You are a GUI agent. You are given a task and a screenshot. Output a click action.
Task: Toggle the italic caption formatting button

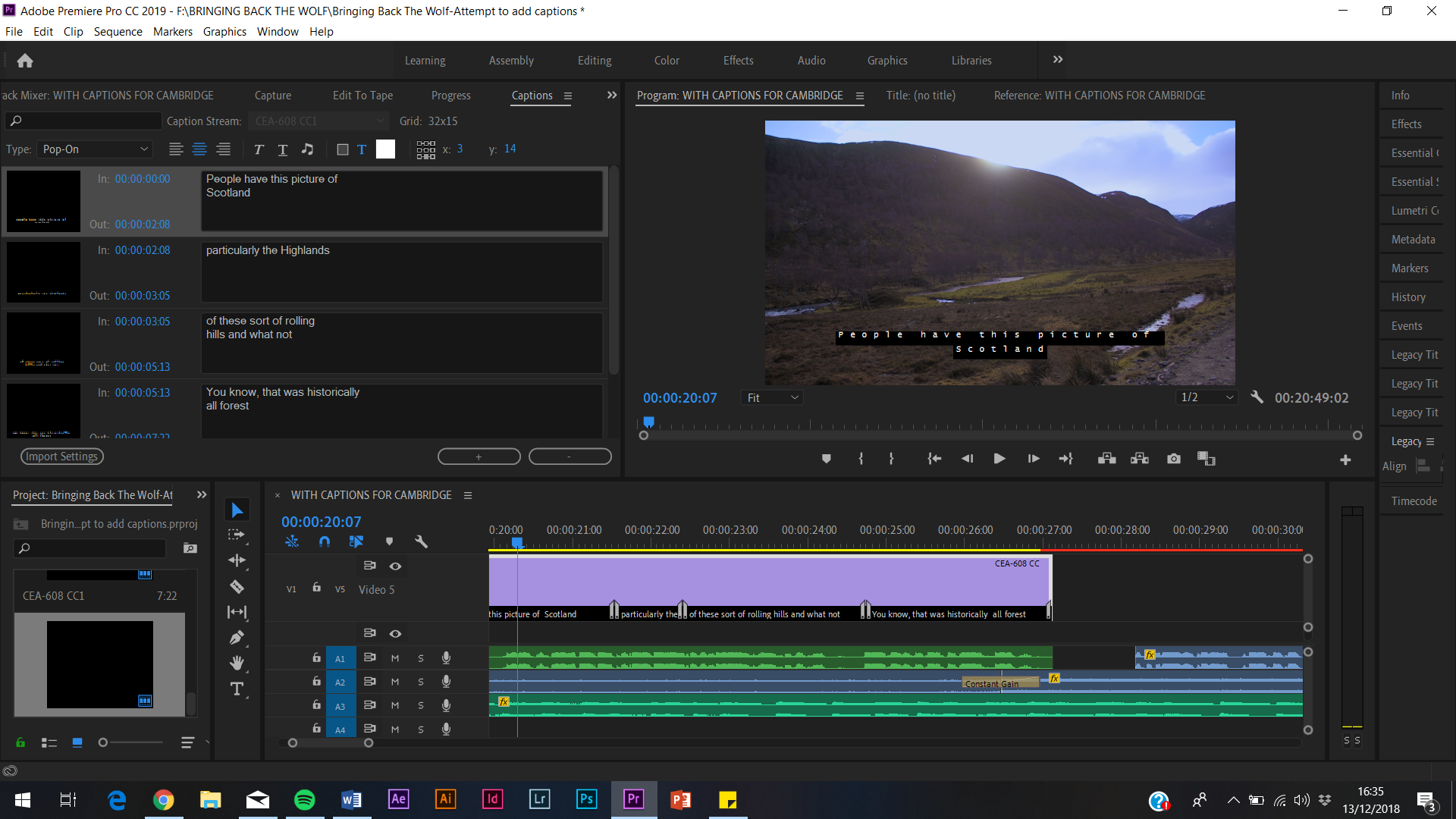click(258, 149)
